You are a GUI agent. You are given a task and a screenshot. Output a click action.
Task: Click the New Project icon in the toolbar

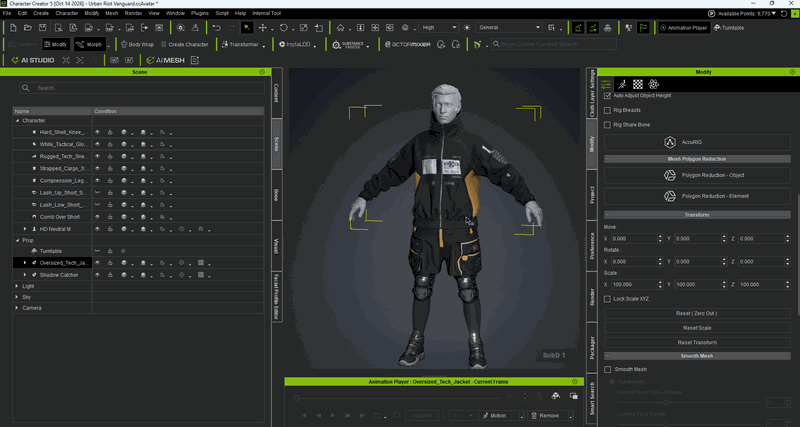13,28
